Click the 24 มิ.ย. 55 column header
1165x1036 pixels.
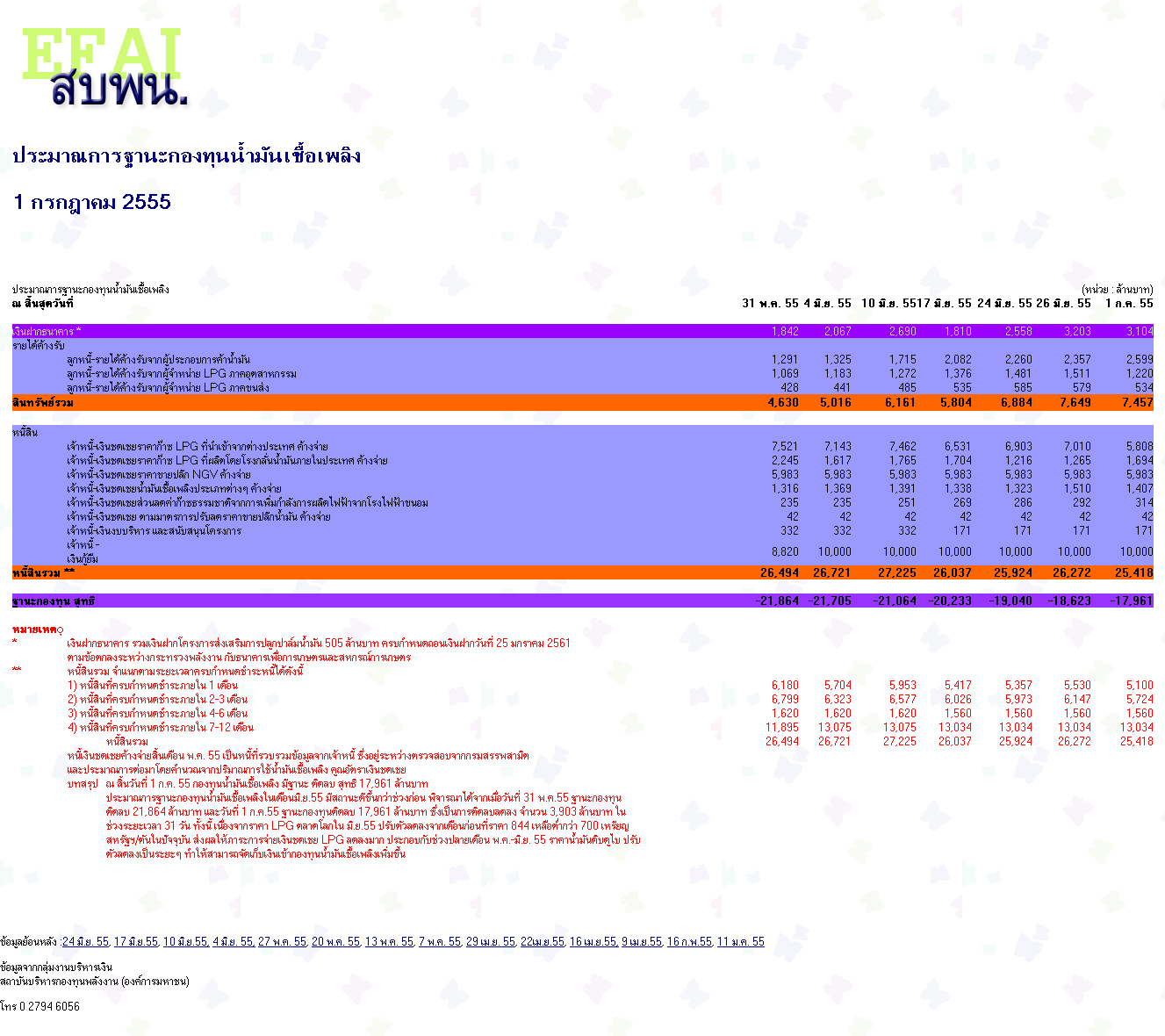point(1004,304)
